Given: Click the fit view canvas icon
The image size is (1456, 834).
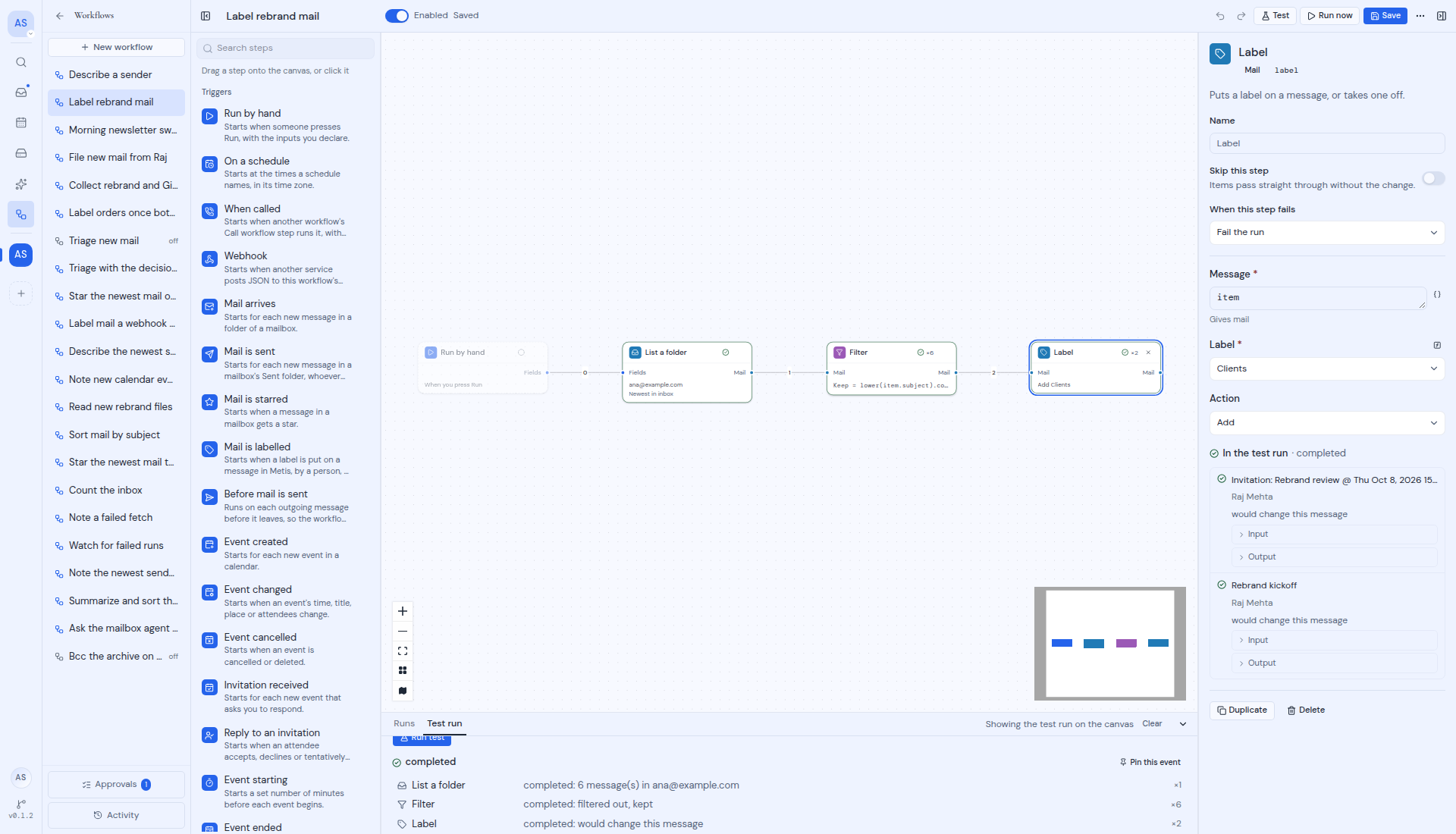Looking at the screenshot, I should pos(403,651).
